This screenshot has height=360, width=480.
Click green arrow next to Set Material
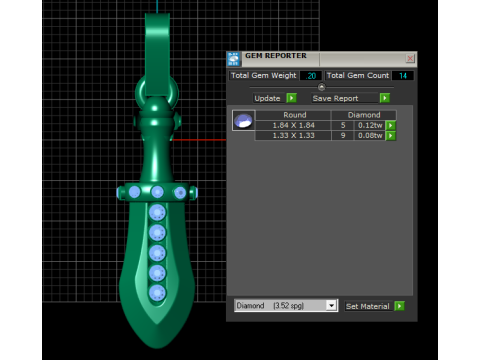coord(399,306)
